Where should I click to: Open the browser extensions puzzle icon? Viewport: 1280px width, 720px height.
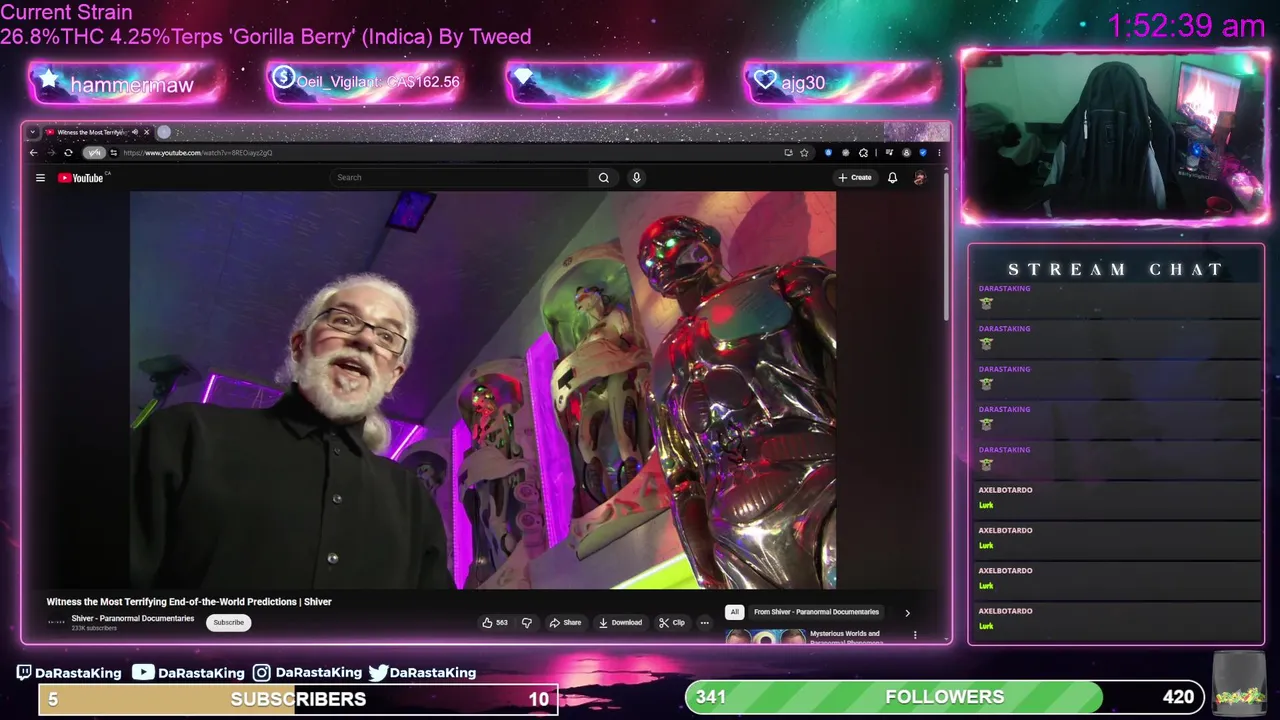click(863, 153)
